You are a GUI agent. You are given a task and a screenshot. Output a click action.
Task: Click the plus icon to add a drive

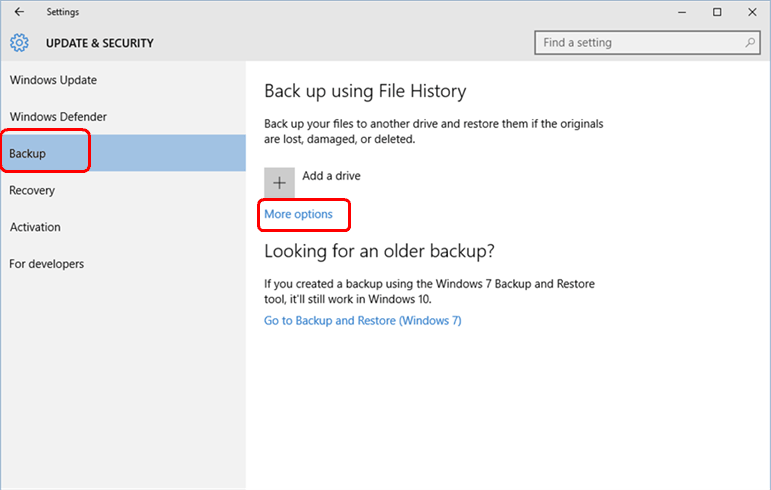(279, 183)
